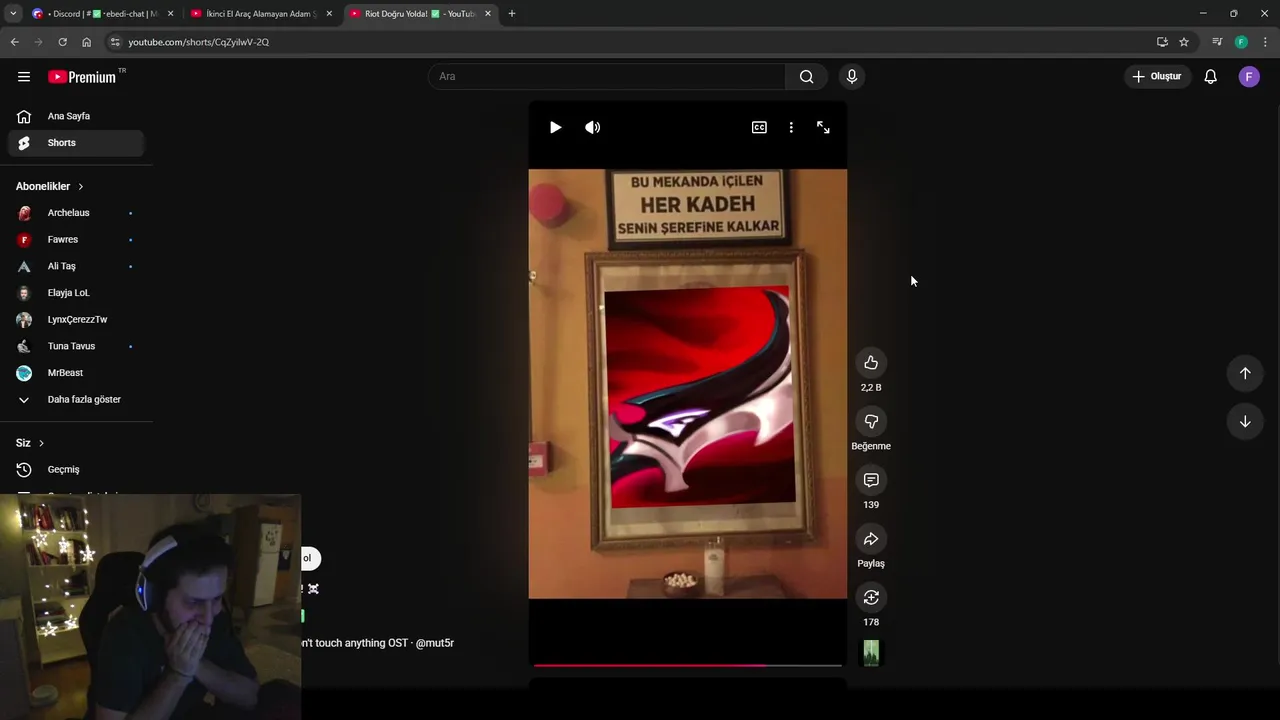Image resolution: width=1280 pixels, height=720 pixels.
Task: Open the Archelaus subscription channel
Action: [76, 213]
